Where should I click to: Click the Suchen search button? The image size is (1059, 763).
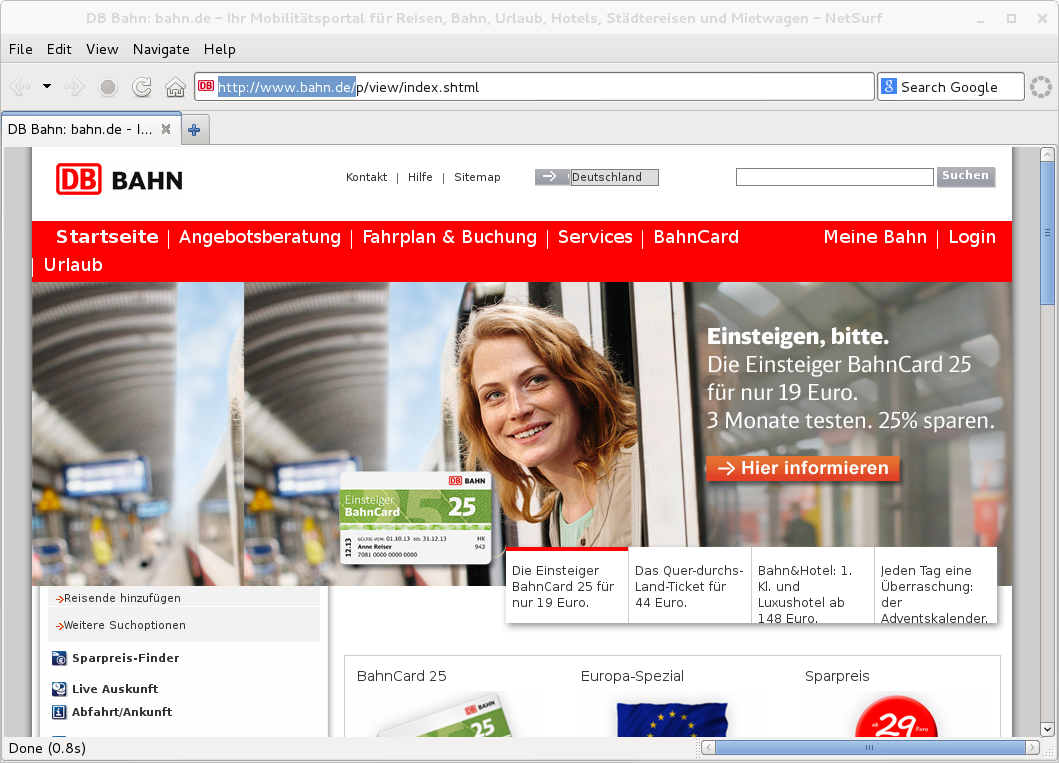coord(965,176)
